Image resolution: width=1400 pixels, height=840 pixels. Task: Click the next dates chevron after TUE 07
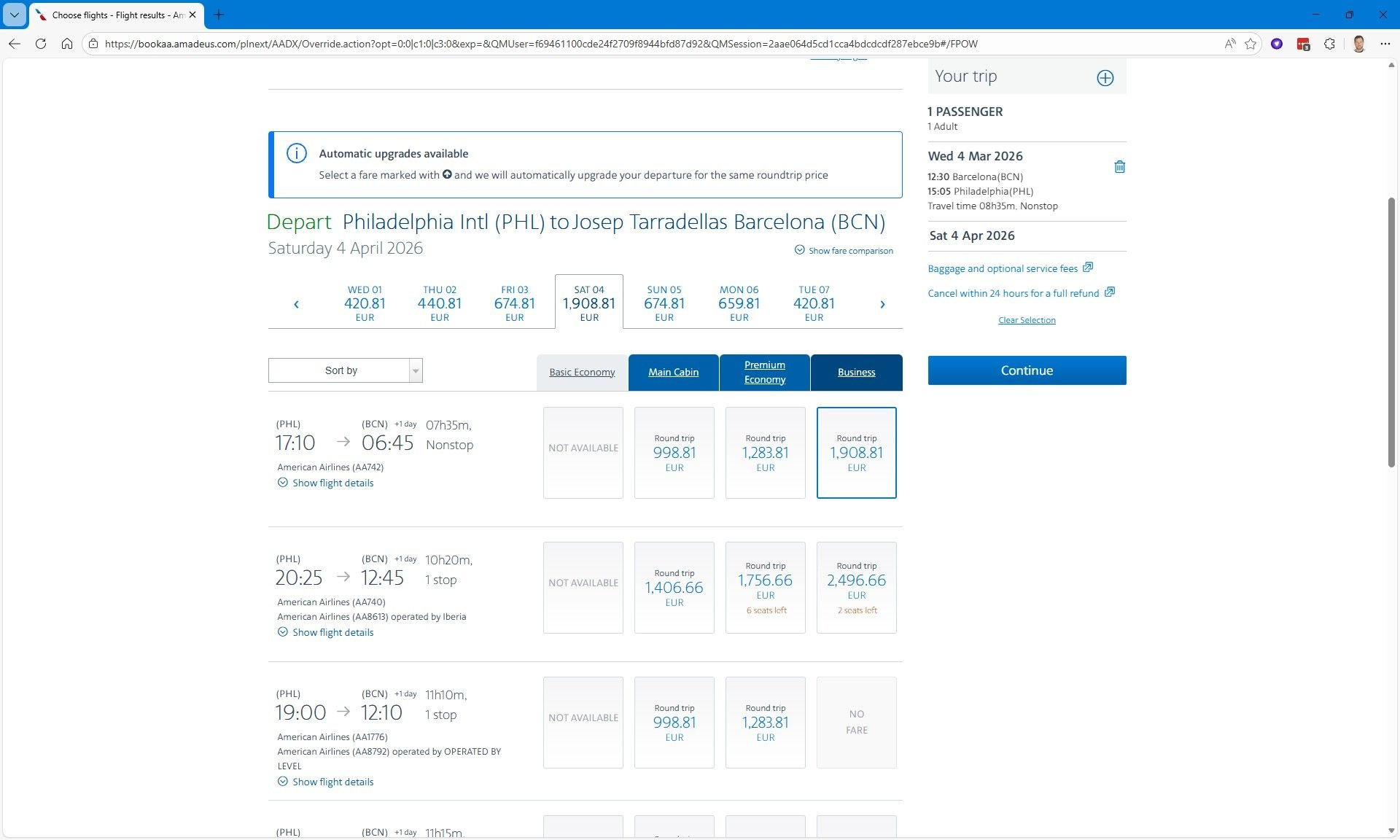click(x=883, y=304)
